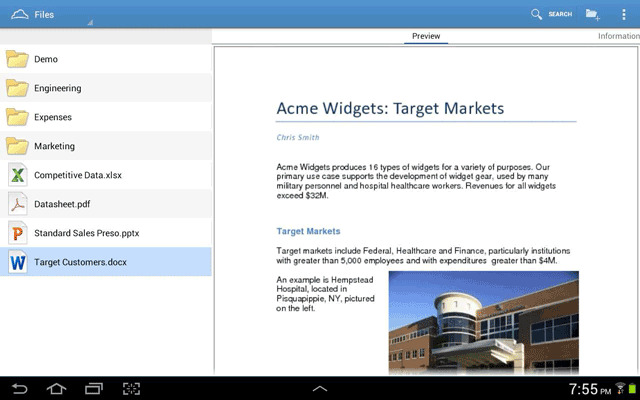The image size is (640, 400).
Task: Open the Demo folder icon
Action: (17, 59)
